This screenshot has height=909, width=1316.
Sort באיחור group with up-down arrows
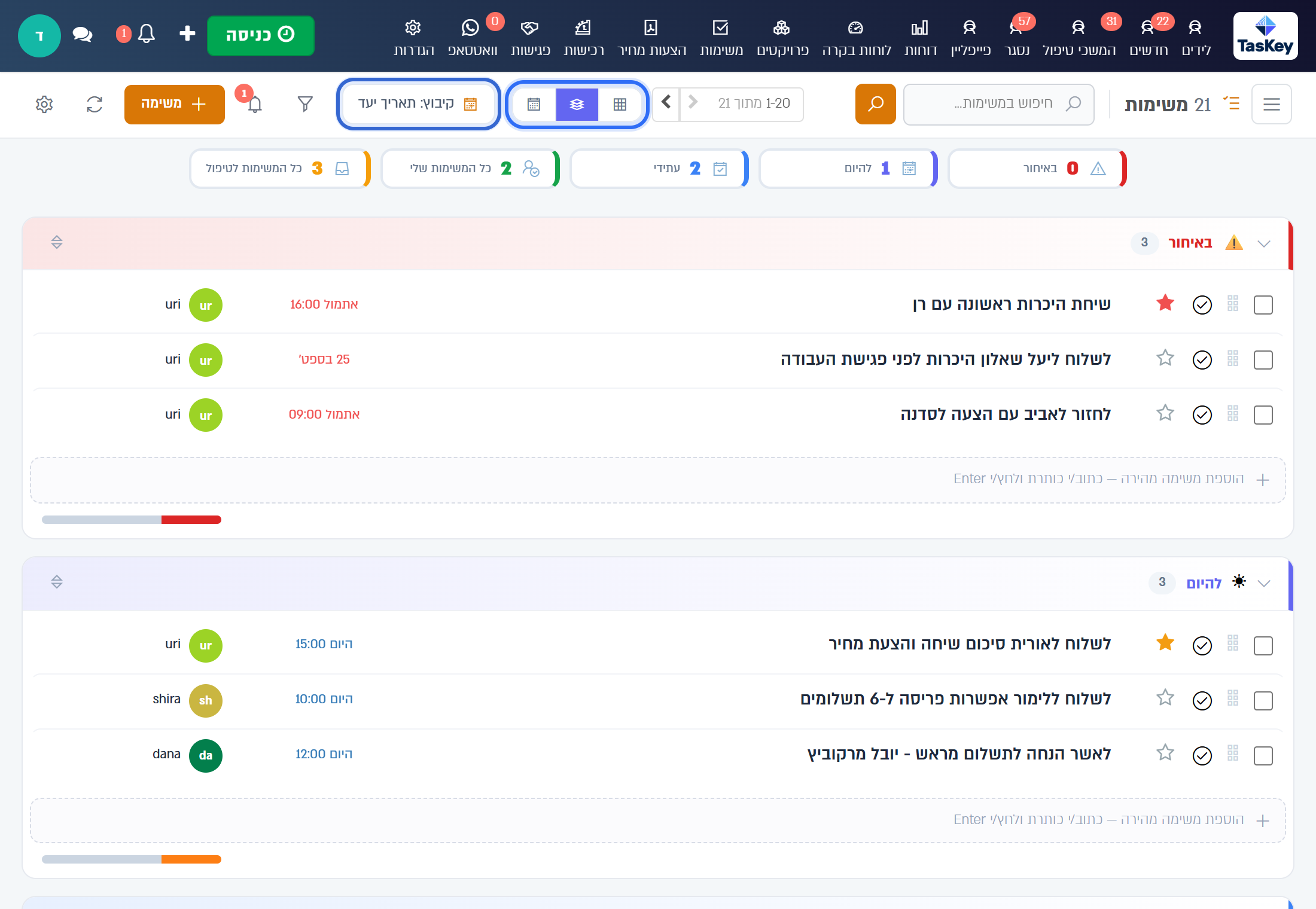57,242
